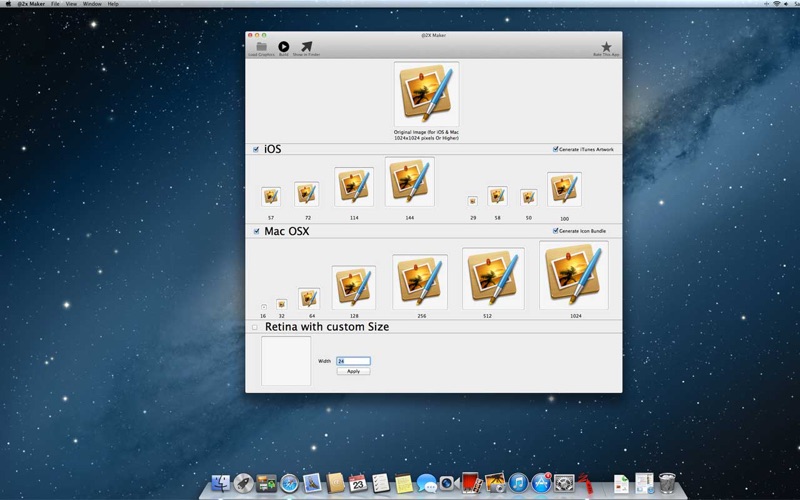The width and height of the screenshot is (800, 500).
Task: Open Mission Control in the Dock
Action: coord(266,483)
